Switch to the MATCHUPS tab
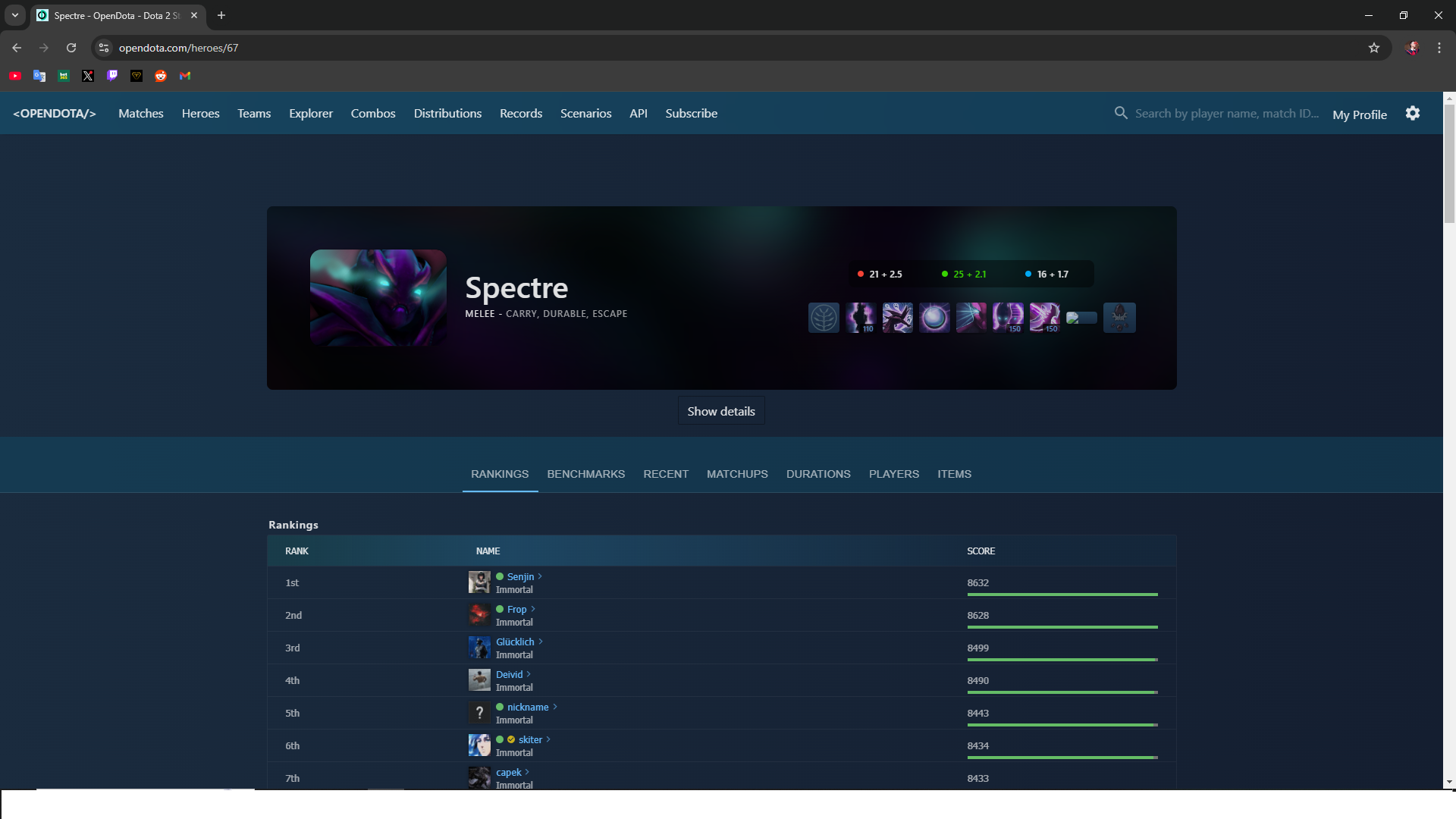Screen dimensions: 1456x819 [736, 474]
